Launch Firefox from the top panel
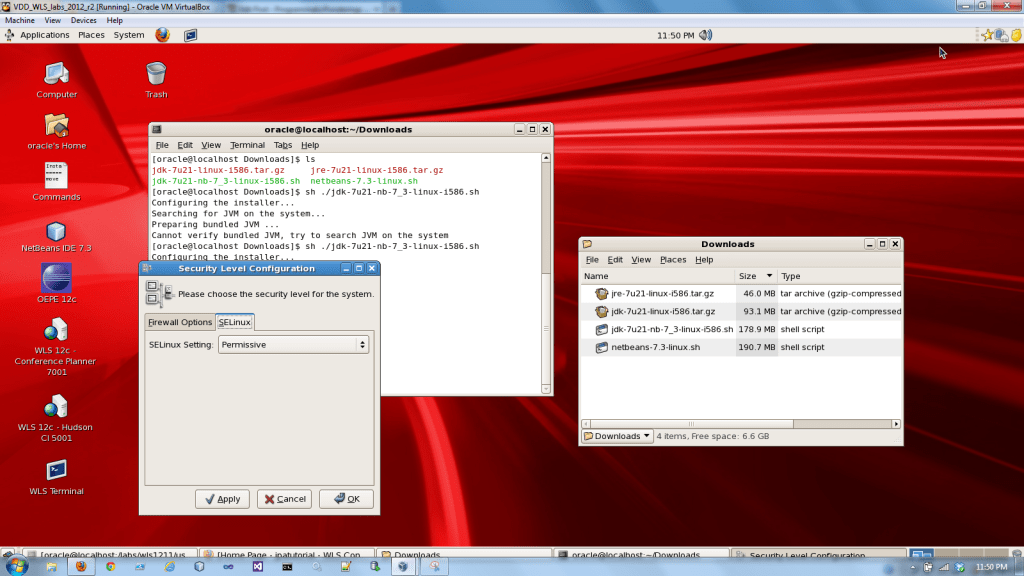This screenshot has width=1024, height=576. coord(161,33)
